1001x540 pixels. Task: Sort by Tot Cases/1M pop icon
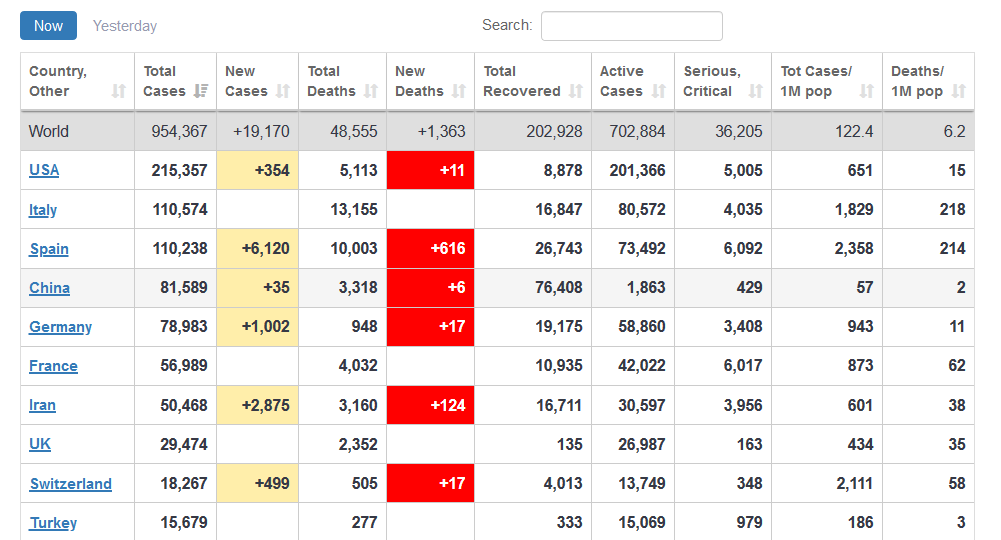pyautogui.click(x=867, y=91)
